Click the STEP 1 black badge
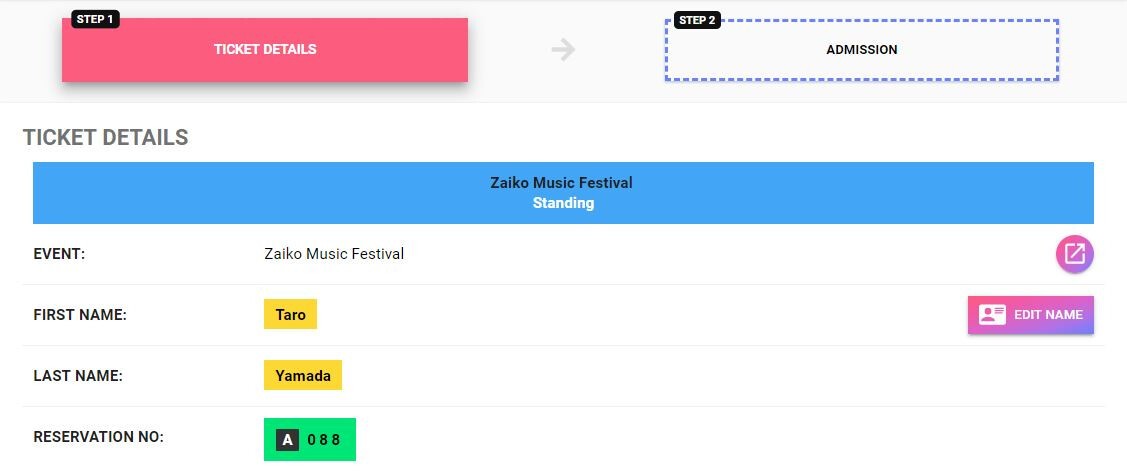 [x=95, y=19]
